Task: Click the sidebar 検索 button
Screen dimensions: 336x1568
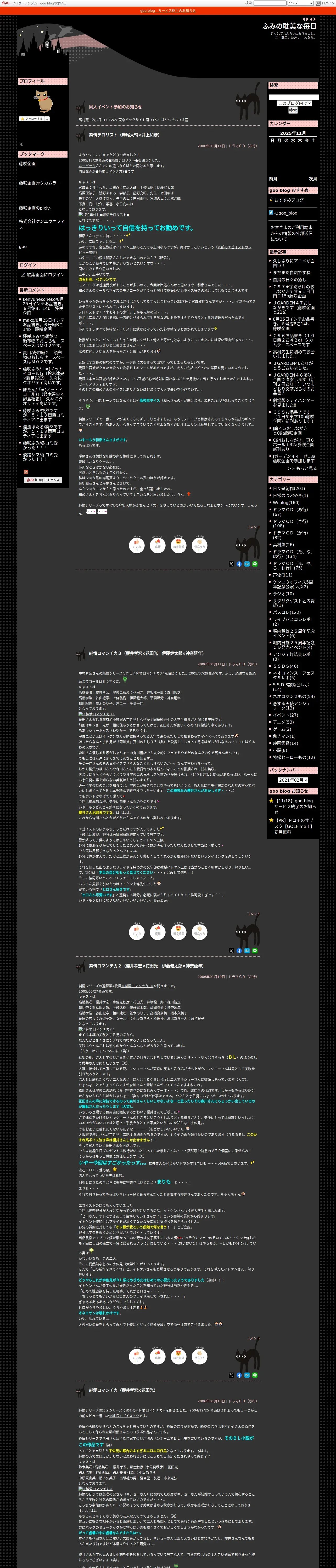Action: pos(293,110)
